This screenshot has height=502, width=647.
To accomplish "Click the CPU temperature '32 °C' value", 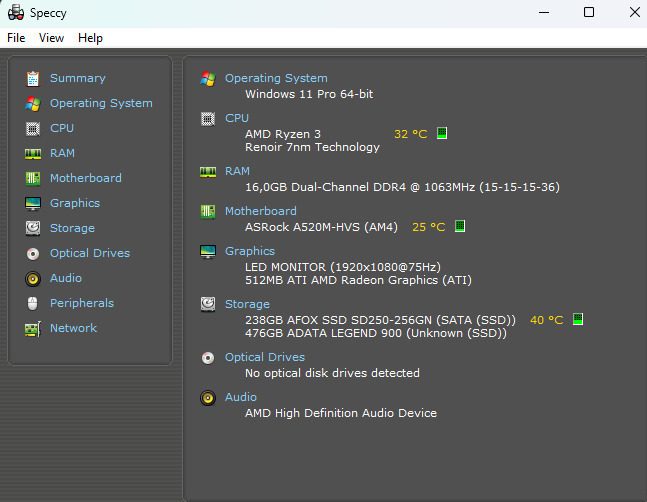I will pos(411,134).
